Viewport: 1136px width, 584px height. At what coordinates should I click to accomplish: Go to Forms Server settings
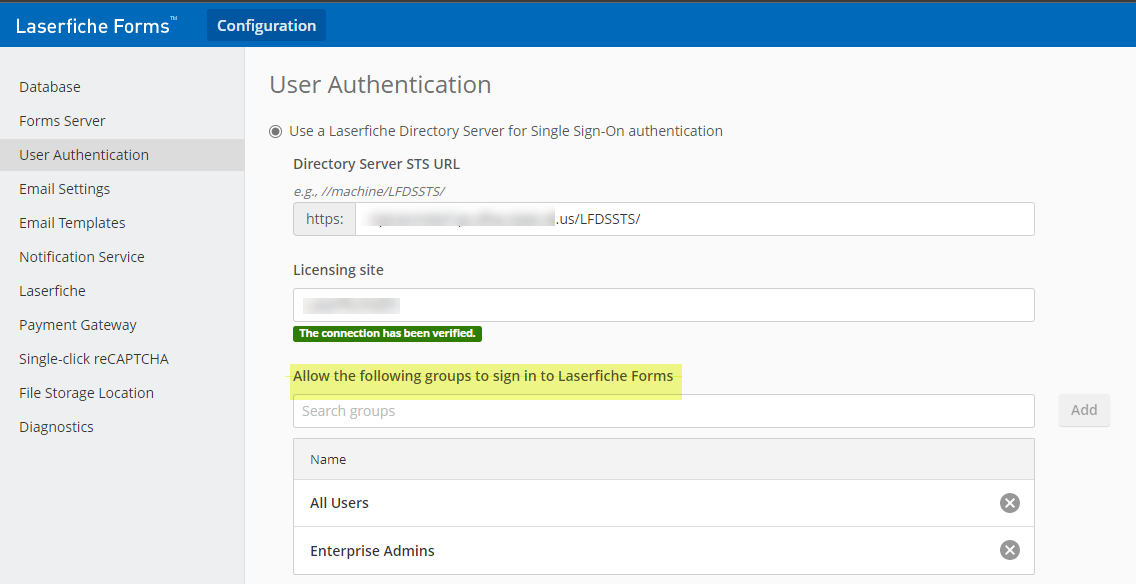click(62, 121)
